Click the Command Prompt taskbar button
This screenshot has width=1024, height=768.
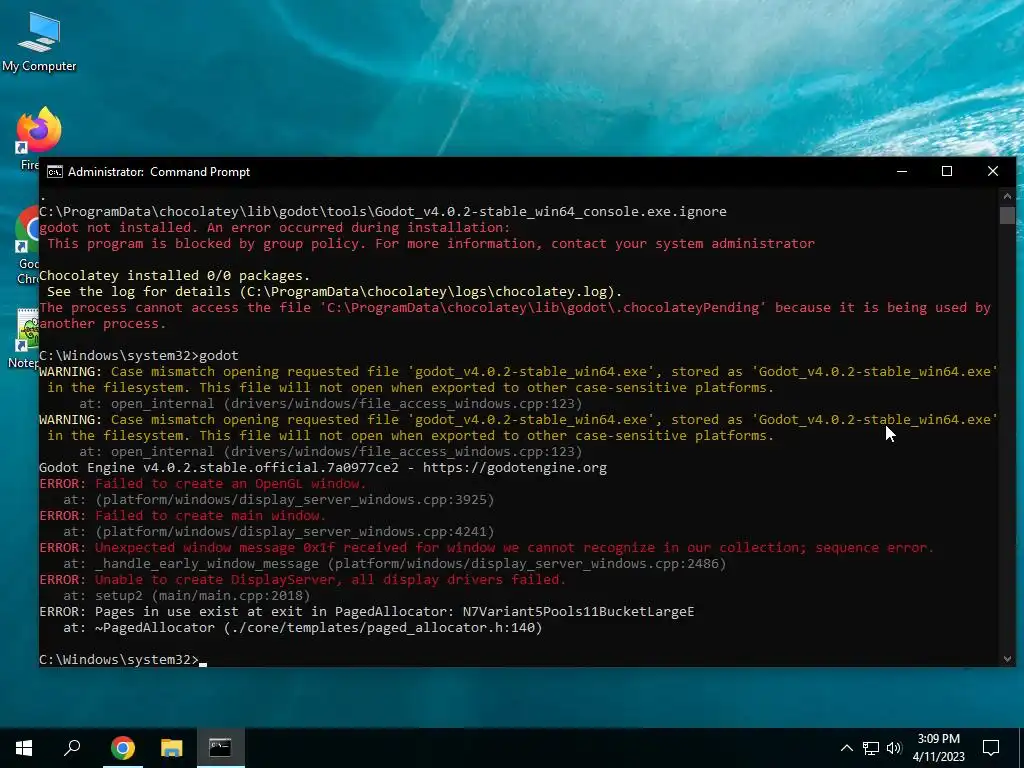click(x=220, y=748)
